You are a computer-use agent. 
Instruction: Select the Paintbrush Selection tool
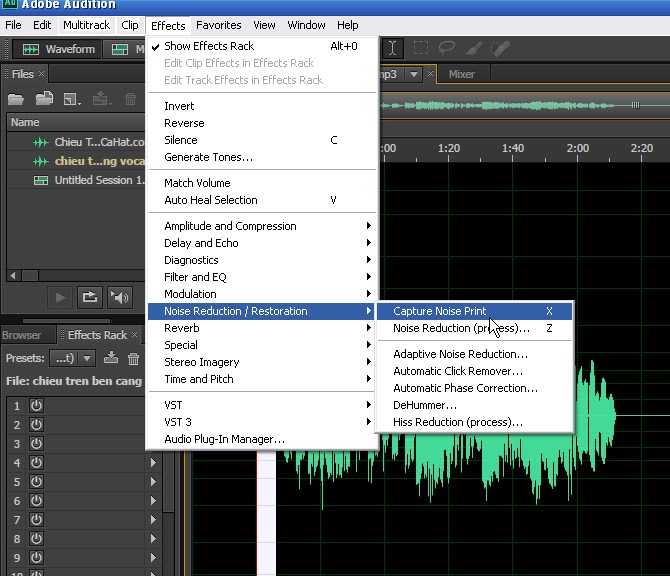(474, 48)
